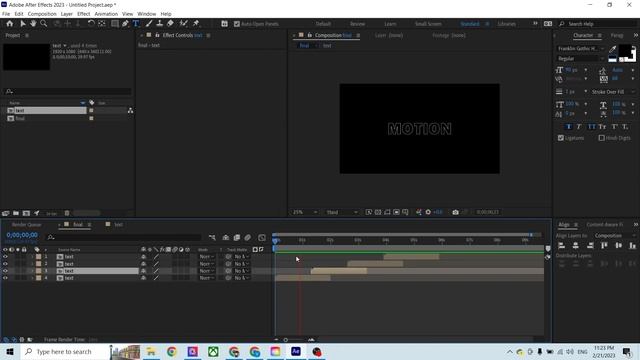Click the eyedropper in Character panel
Screen dimensions: 640x360
pyautogui.click(x=612, y=49)
